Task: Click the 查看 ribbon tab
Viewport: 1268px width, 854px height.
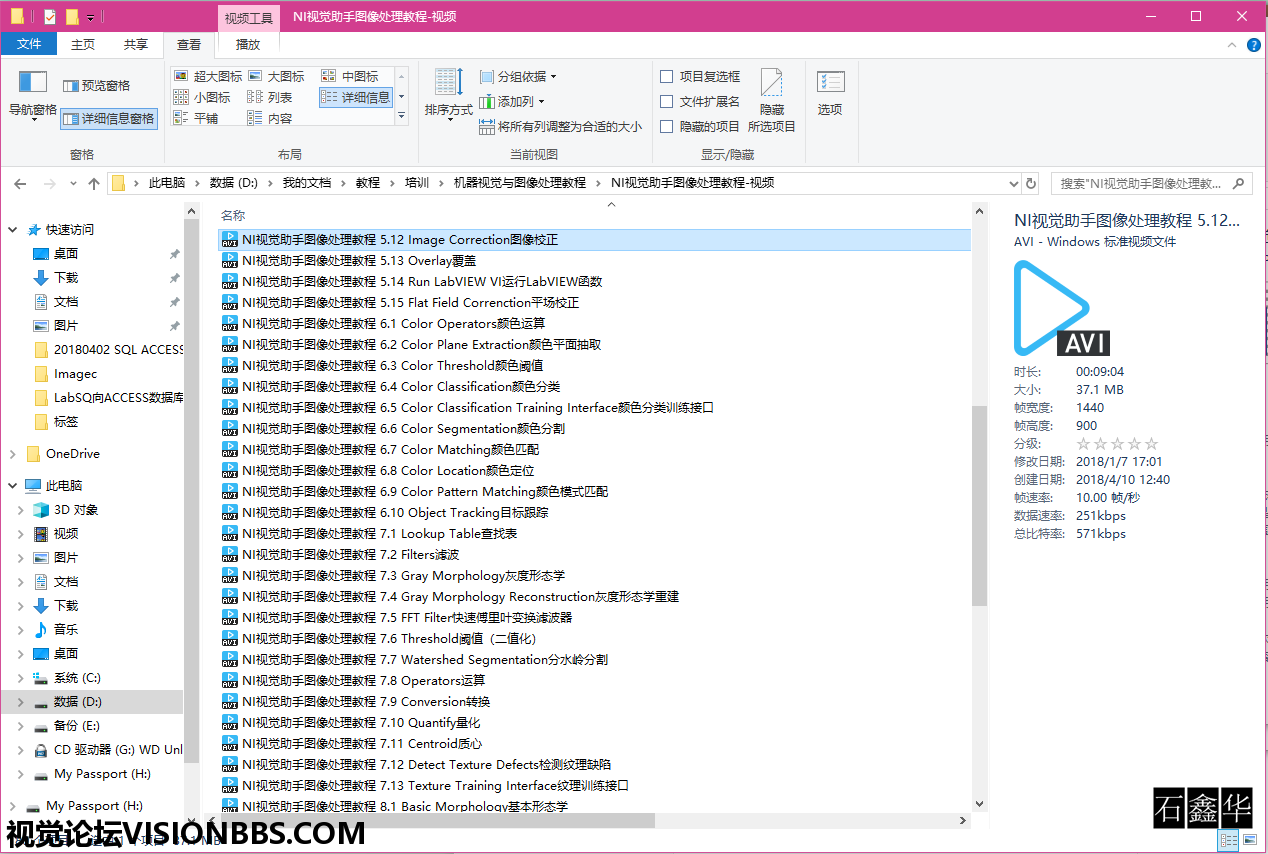Action: pos(189,44)
